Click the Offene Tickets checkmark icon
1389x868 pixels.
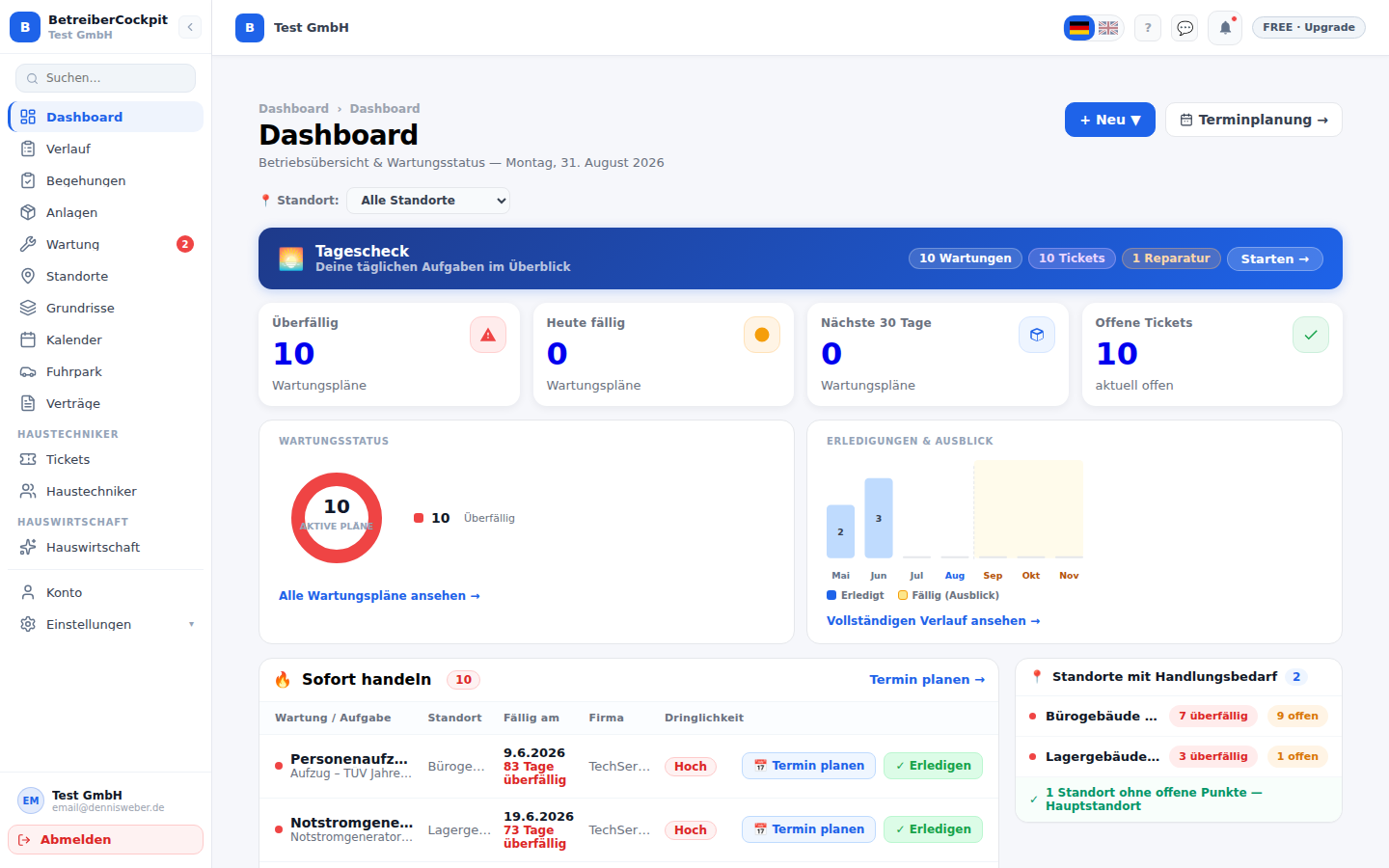pos(1311,335)
